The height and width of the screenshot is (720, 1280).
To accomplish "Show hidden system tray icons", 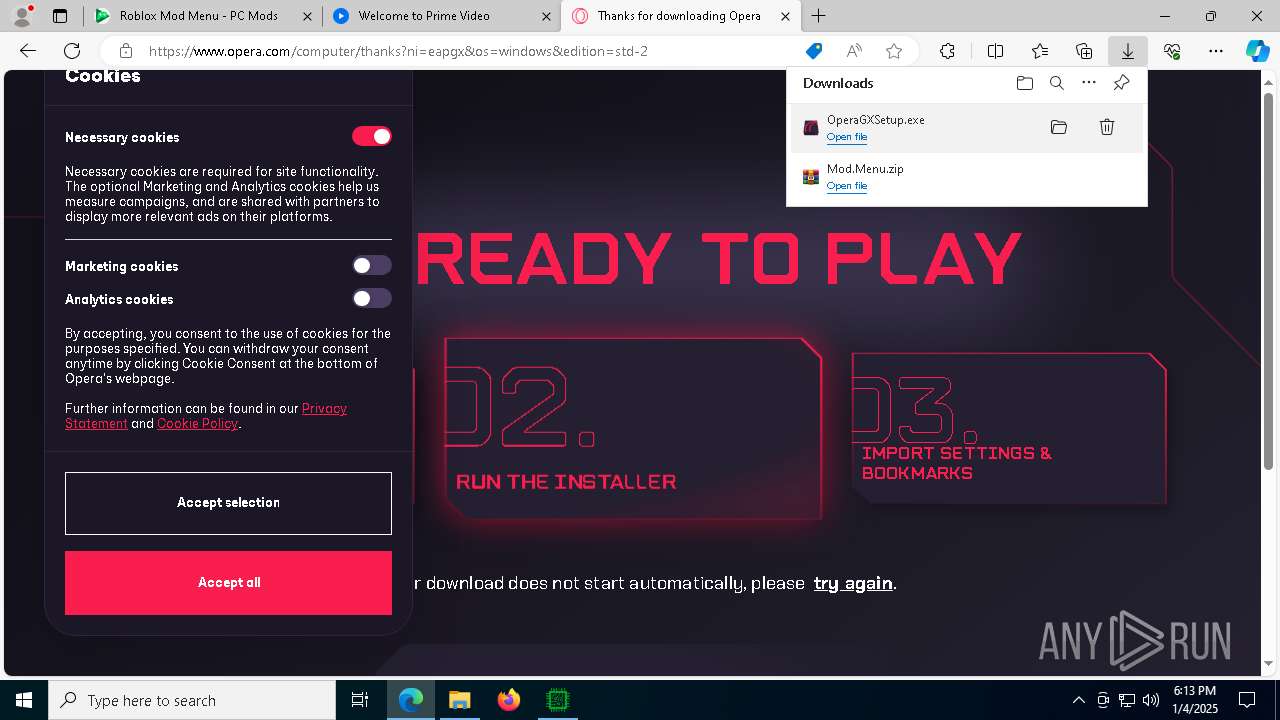I will (1078, 700).
